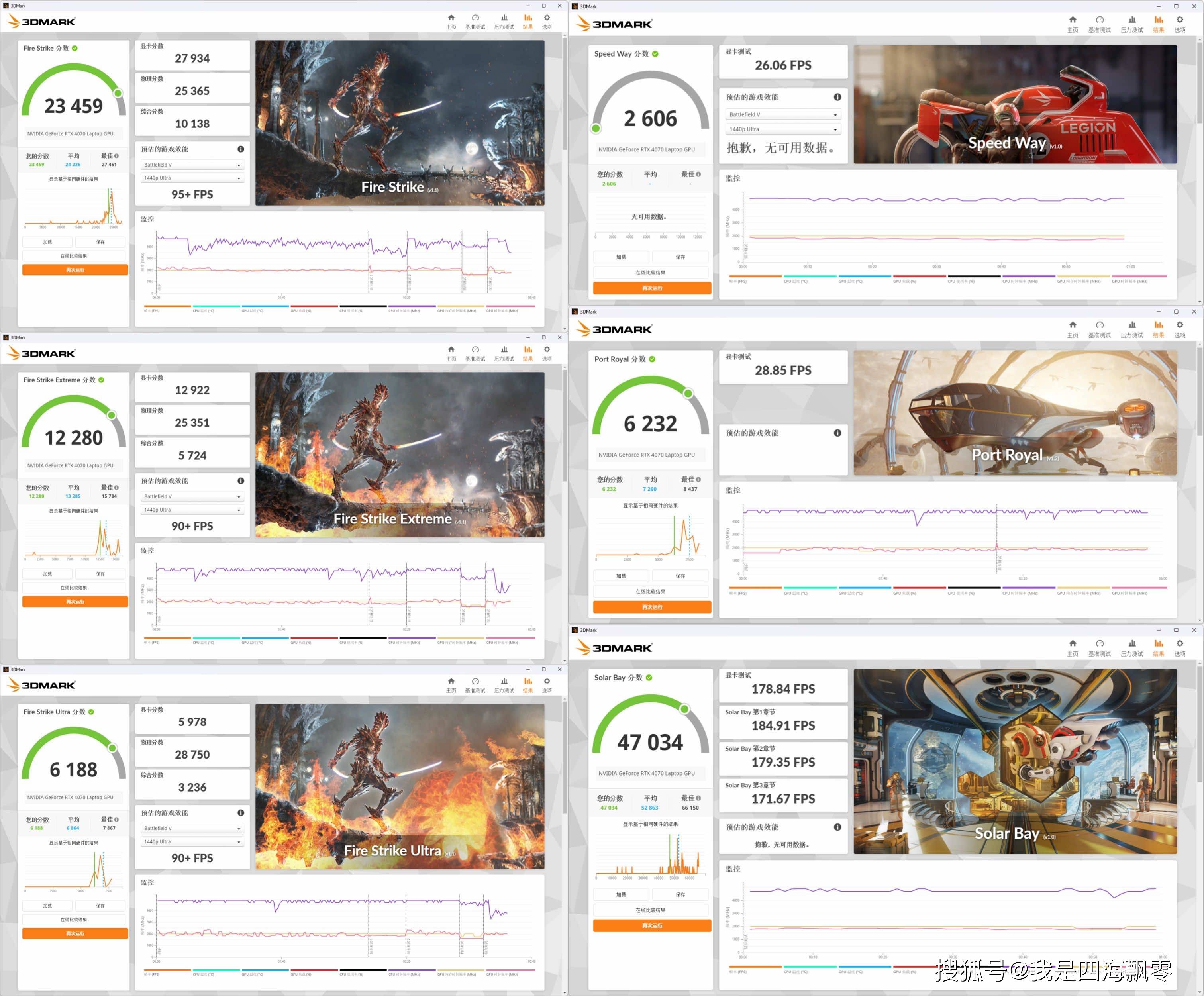1204x996 pixels.
Task: Select Results tab in Port Royal window
Action: pyautogui.click(x=1159, y=329)
